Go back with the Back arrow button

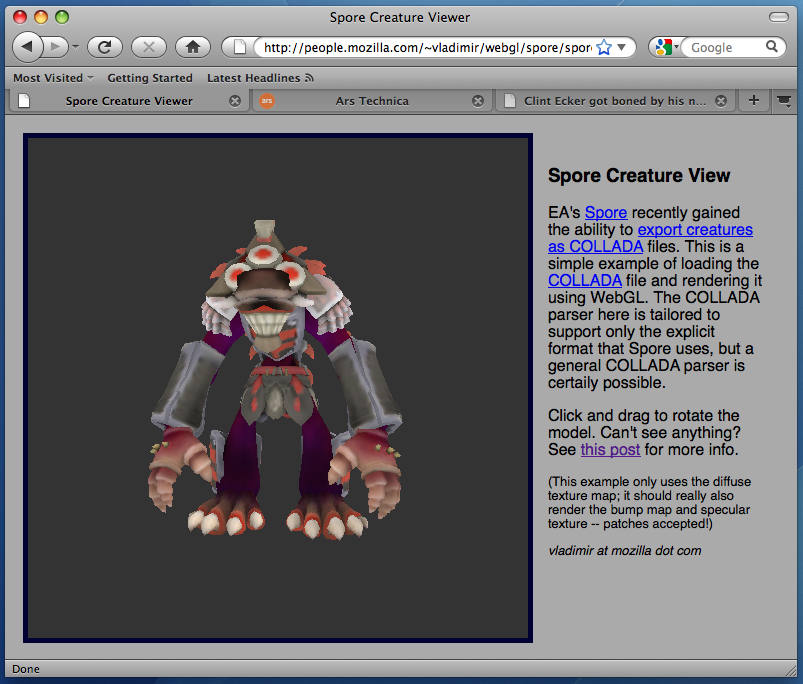pyautogui.click(x=27, y=47)
